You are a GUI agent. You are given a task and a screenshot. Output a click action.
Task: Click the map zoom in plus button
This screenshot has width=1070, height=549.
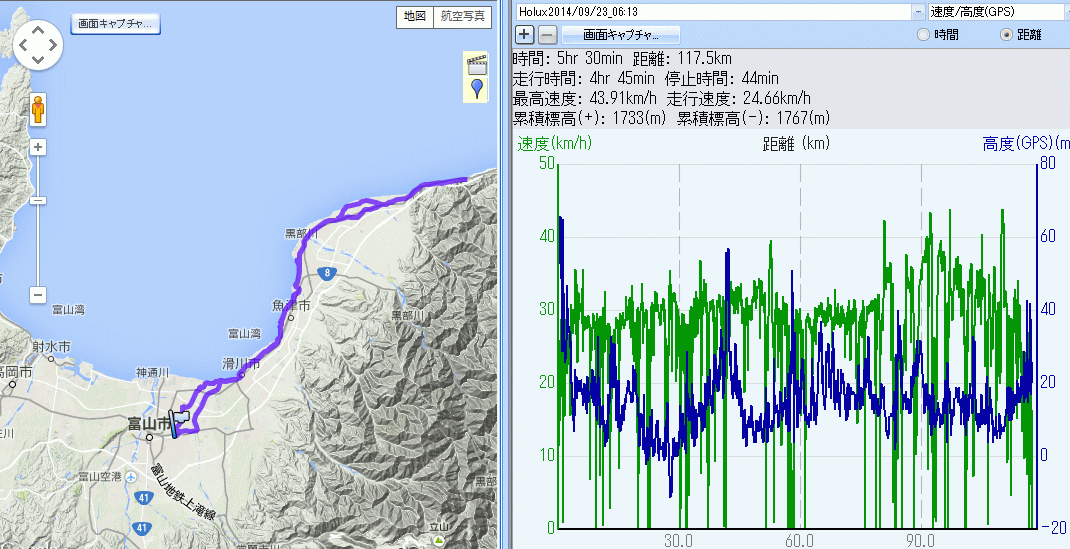pyautogui.click(x=38, y=147)
